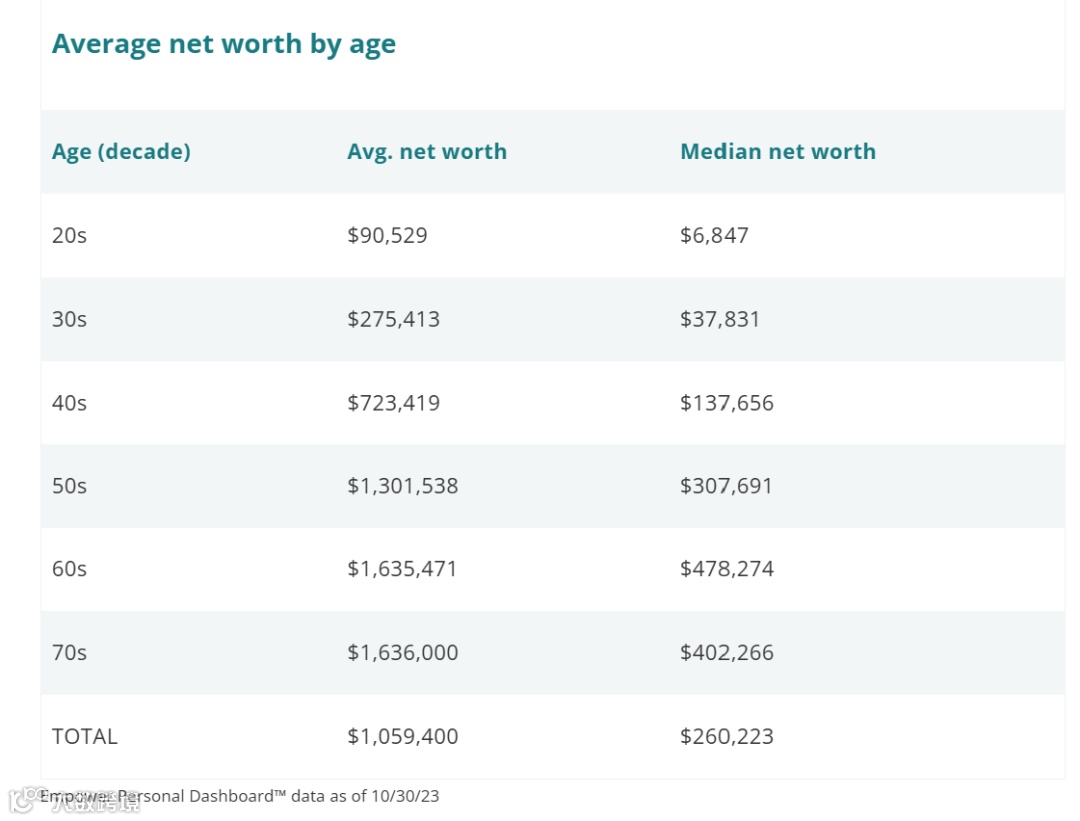
Task: Select the $137,656 median cell
Action: click(x=727, y=403)
